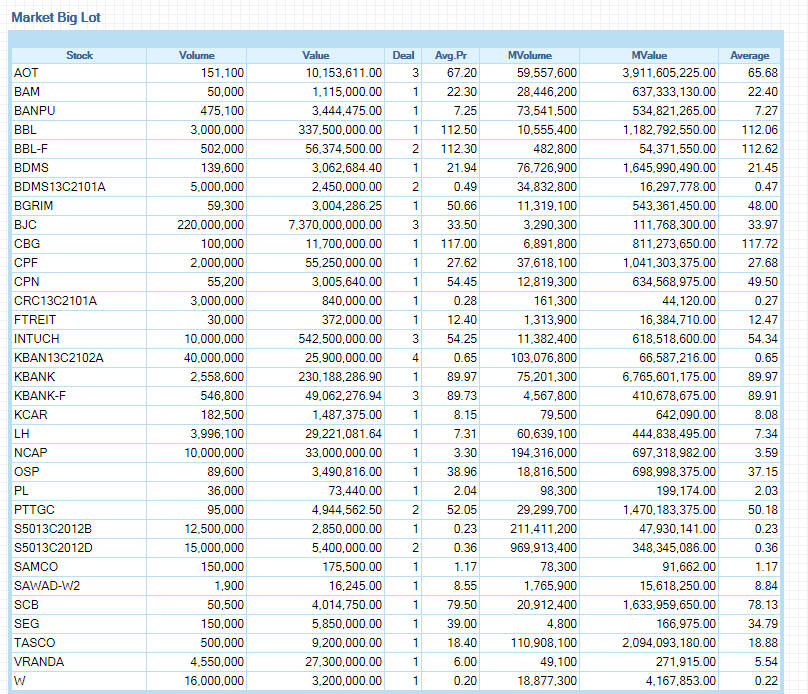Select the MValue column header
The height and width of the screenshot is (694, 808).
click(649, 55)
